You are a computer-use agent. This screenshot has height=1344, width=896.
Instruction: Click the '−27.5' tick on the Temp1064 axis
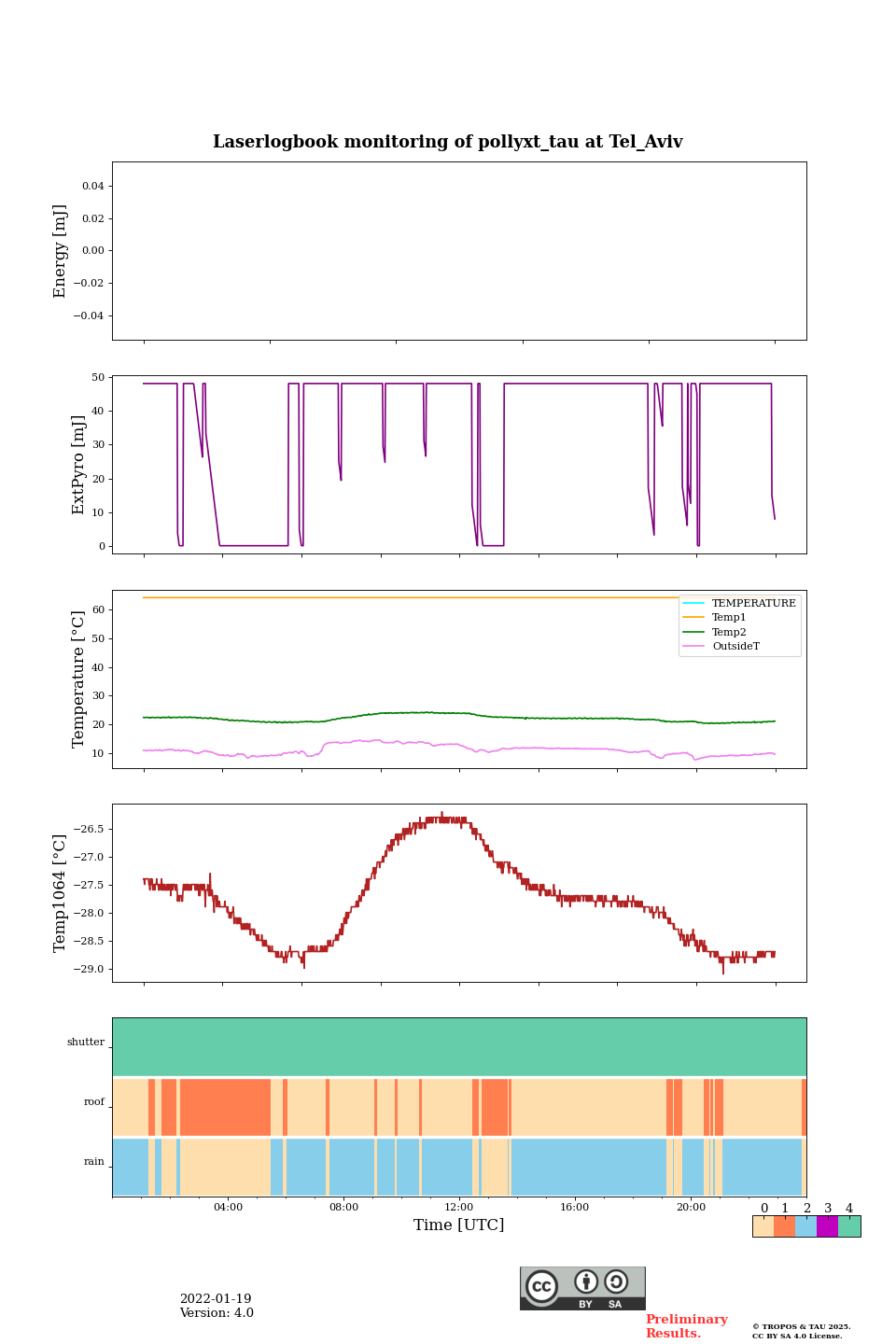89,885
